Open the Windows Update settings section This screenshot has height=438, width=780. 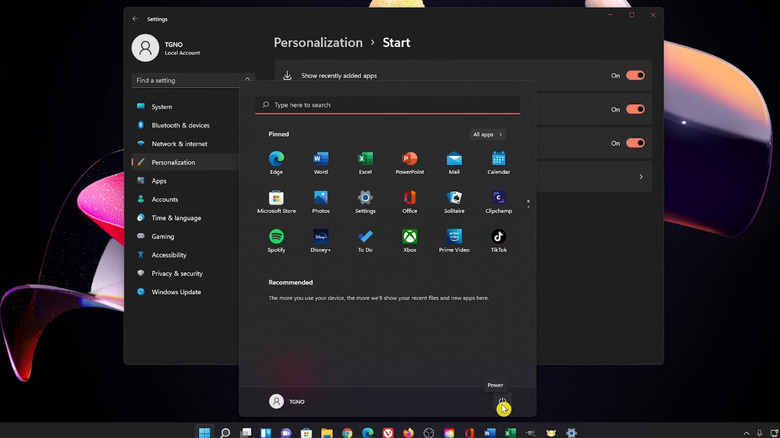coord(176,292)
